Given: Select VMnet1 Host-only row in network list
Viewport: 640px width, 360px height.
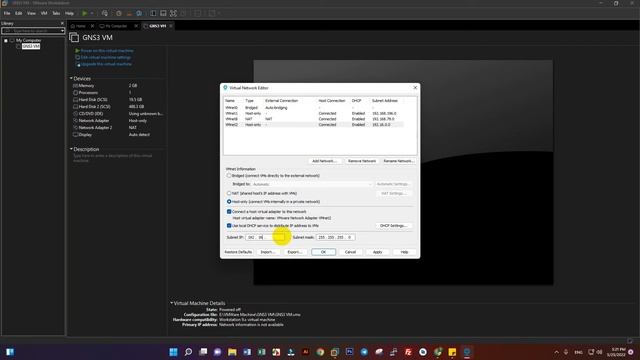Looking at the screenshot, I should (313, 113).
